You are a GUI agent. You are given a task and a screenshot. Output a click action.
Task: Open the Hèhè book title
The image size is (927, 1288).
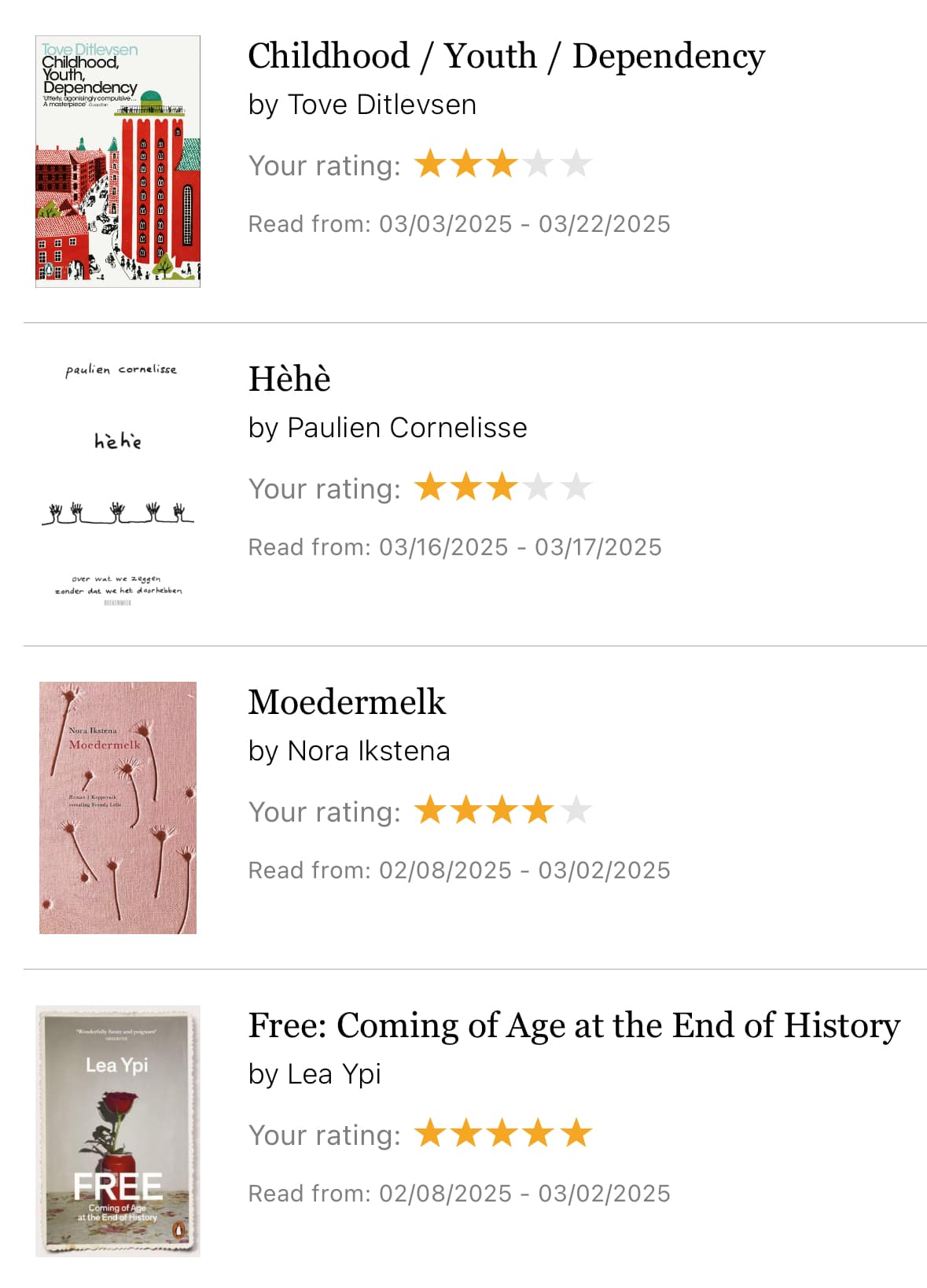pyautogui.click(x=289, y=379)
